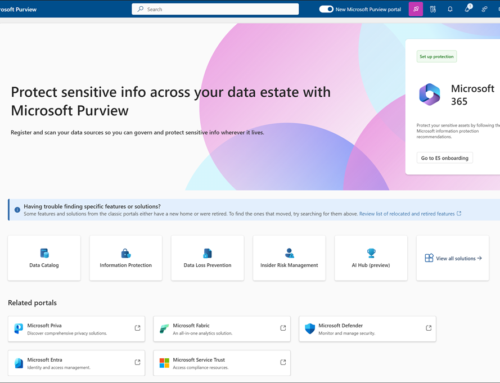Image resolution: width=500 pixels, height=383 pixels.
Task: Open the AI Hub (preview) card
Action: pos(371,258)
